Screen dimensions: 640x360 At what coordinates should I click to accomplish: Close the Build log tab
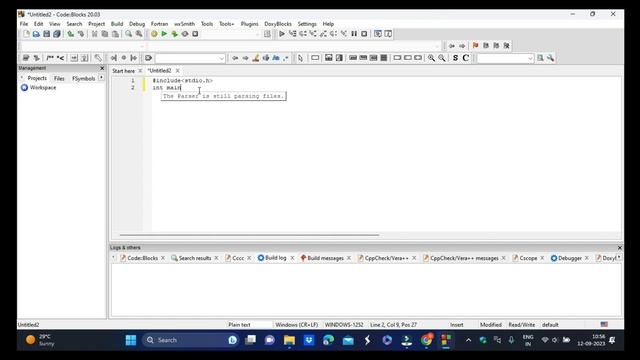pos(292,258)
